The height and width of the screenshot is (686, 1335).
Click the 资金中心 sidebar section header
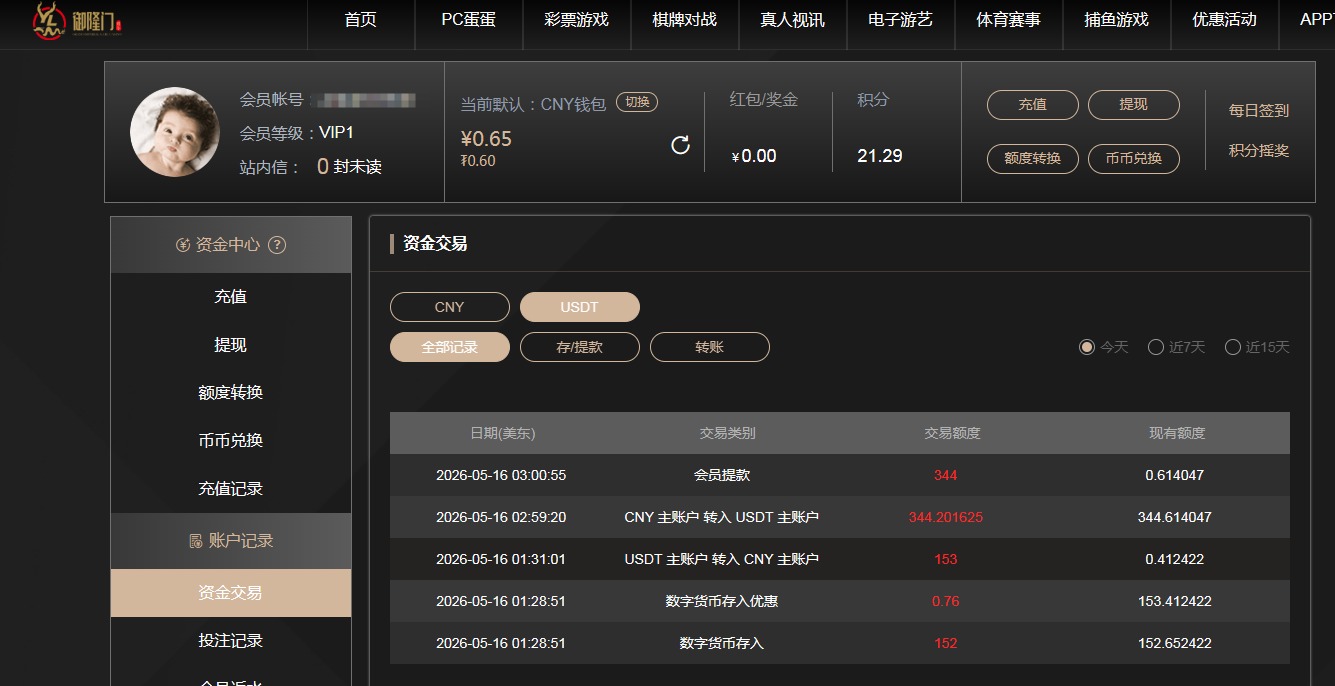(x=231, y=245)
